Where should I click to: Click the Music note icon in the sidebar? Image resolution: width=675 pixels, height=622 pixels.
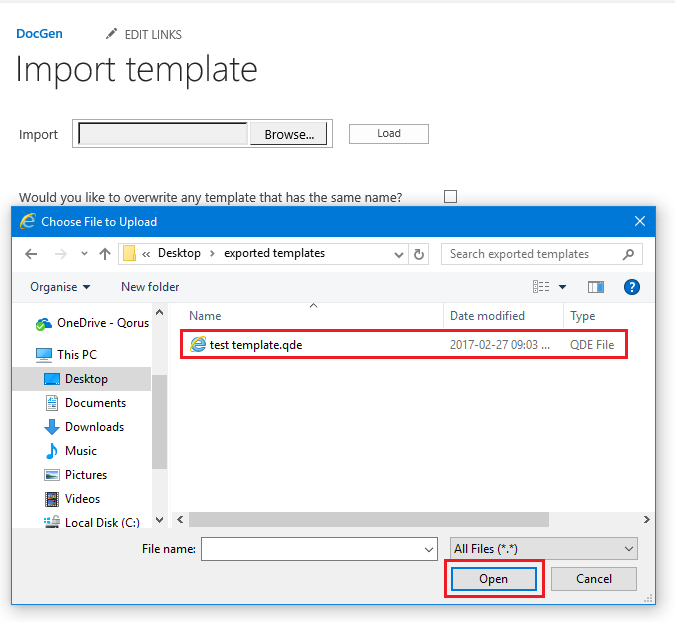[52, 451]
